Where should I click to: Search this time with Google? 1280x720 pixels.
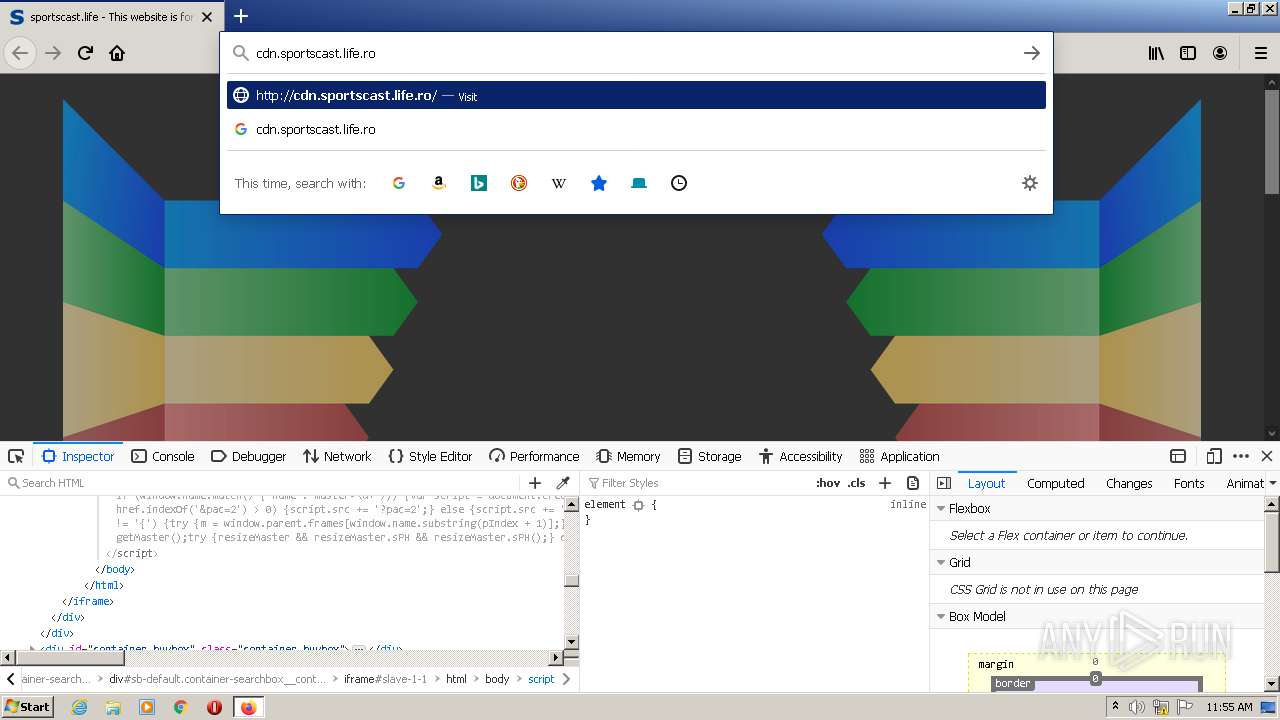(x=399, y=183)
